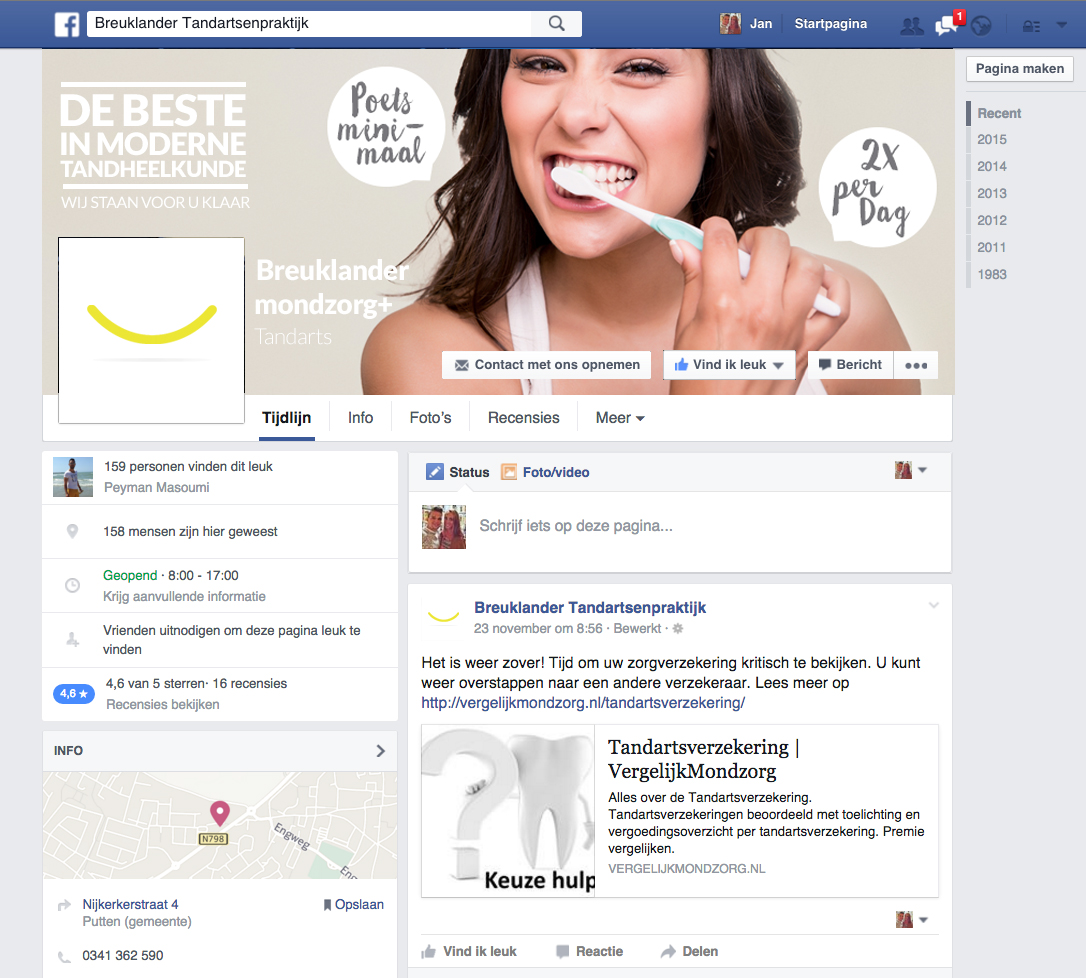Screen dimensions: 1086x978
Task: Select the Status composer tab
Action: 458,472
